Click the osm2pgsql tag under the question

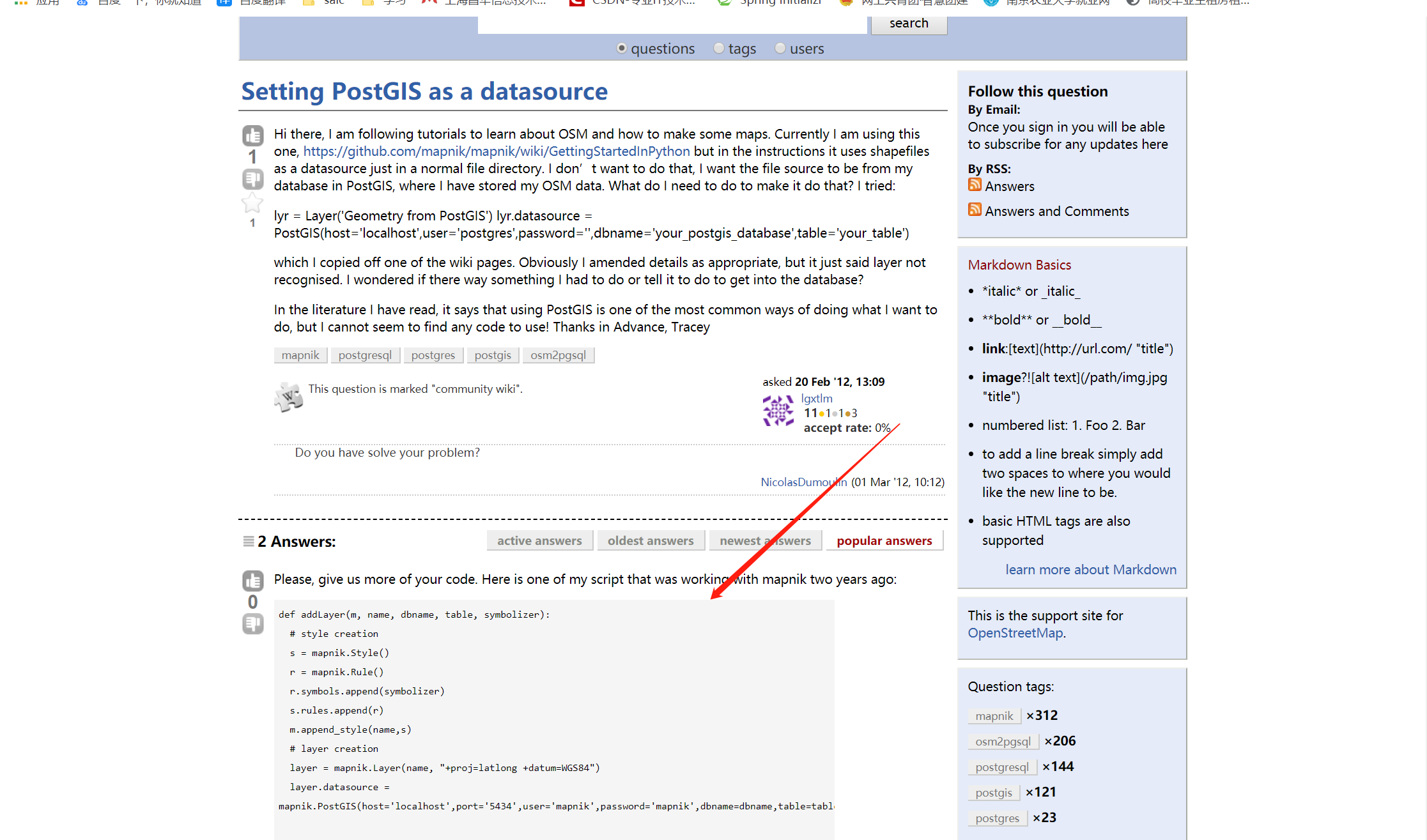point(558,355)
